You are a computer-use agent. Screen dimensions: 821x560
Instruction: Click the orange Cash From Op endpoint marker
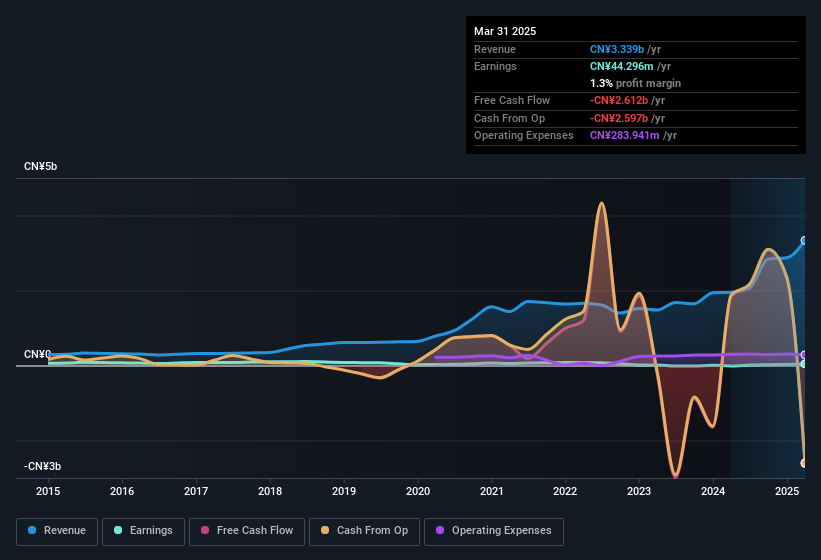tap(804, 463)
